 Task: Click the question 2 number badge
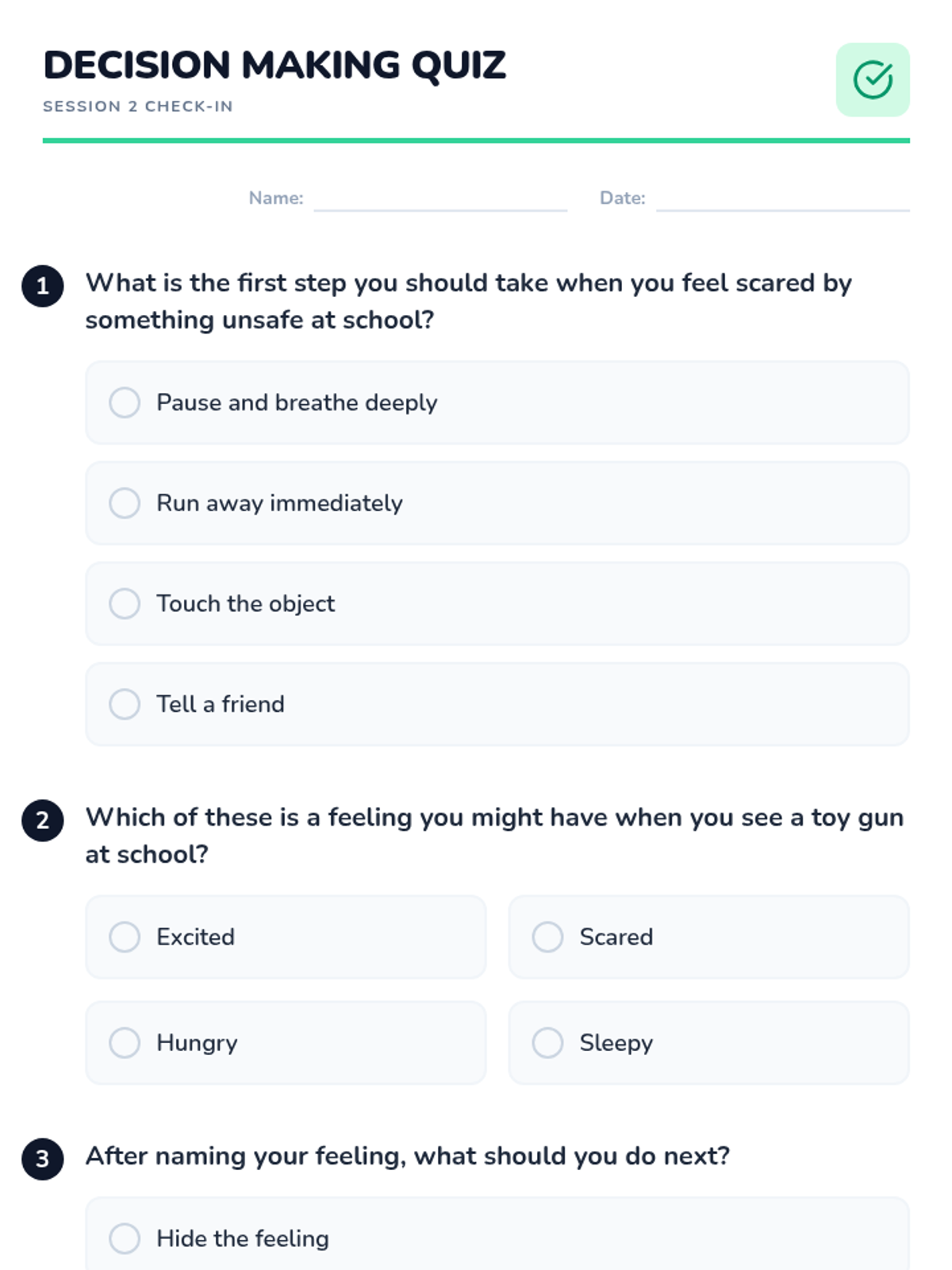(43, 820)
